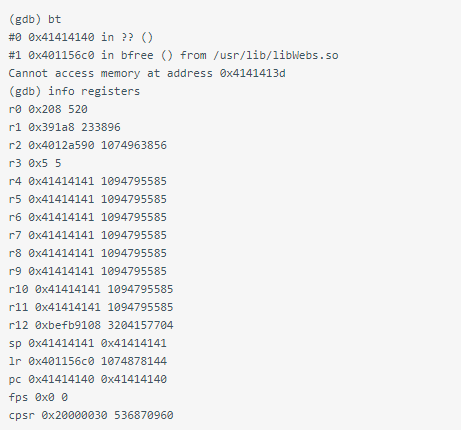The height and width of the screenshot is (430, 461).
Task: Click the r4 register line
Action: pyautogui.click(x=88, y=181)
